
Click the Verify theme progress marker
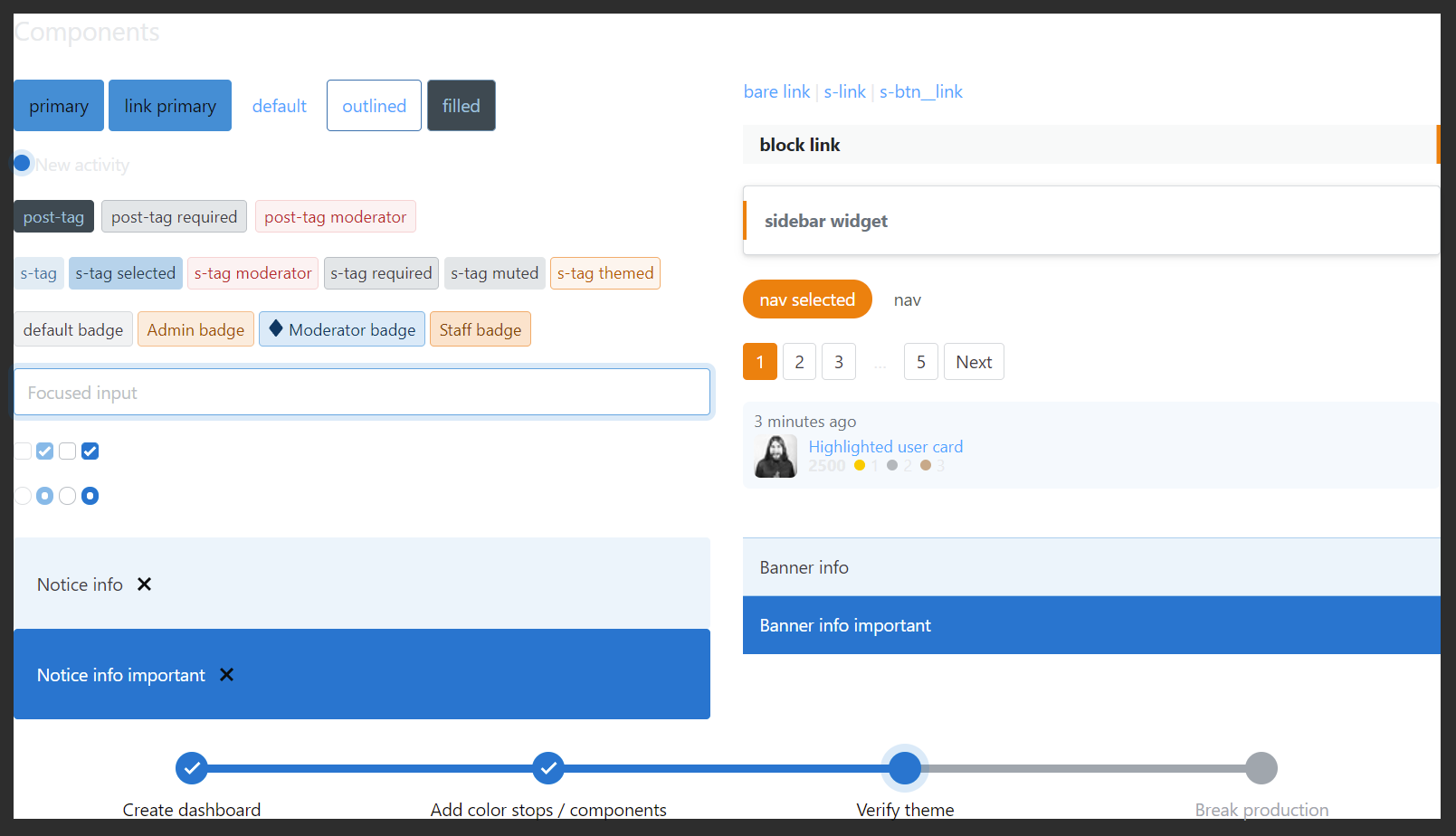[905, 767]
